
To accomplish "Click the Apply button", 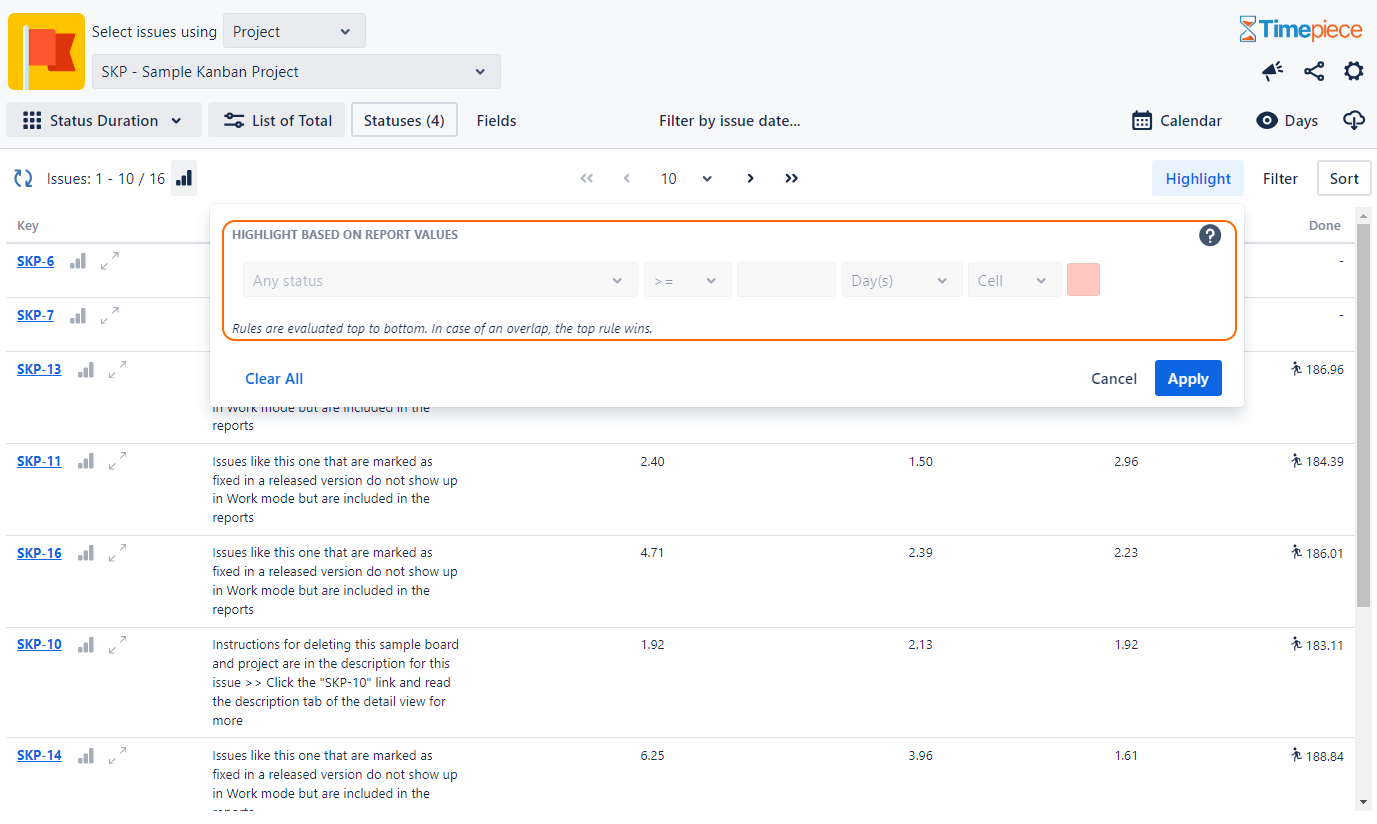I will coord(1187,378).
